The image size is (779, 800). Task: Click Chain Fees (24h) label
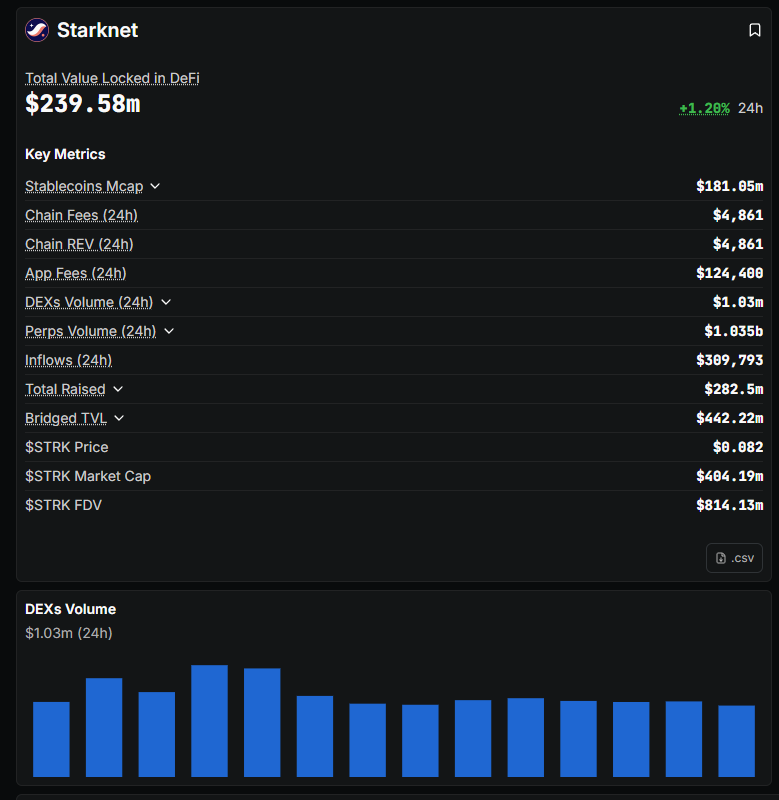pos(82,215)
